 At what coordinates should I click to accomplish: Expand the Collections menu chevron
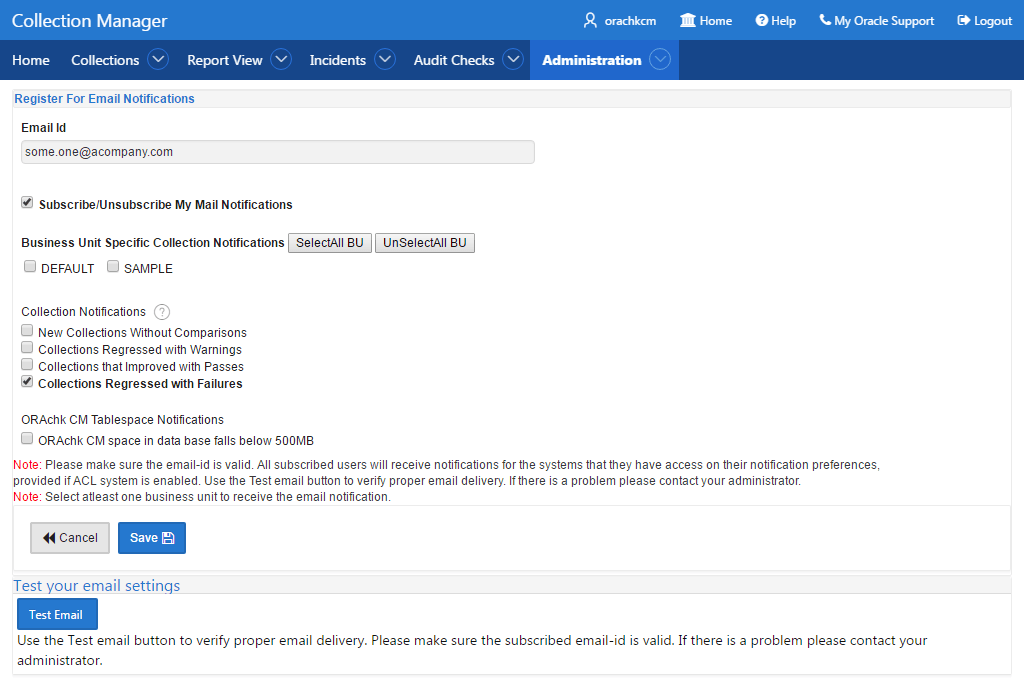click(x=157, y=59)
